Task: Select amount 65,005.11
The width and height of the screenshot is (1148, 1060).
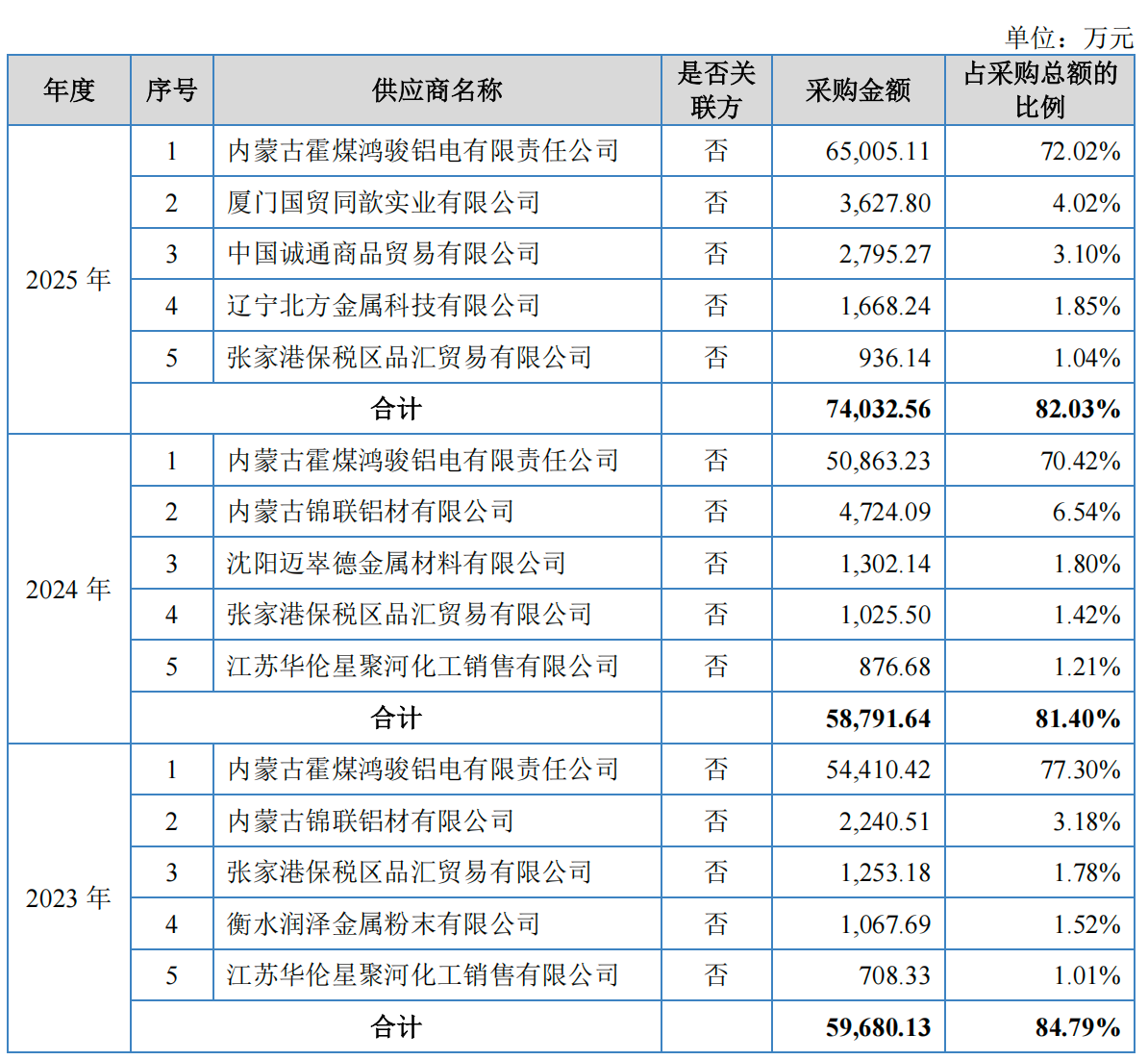Action: pos(878,151)
